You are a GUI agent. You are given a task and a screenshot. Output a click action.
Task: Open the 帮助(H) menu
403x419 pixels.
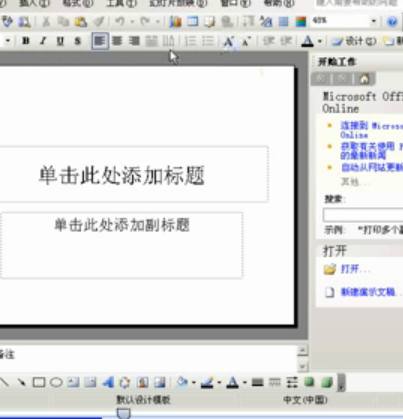(x=280, y=3)
